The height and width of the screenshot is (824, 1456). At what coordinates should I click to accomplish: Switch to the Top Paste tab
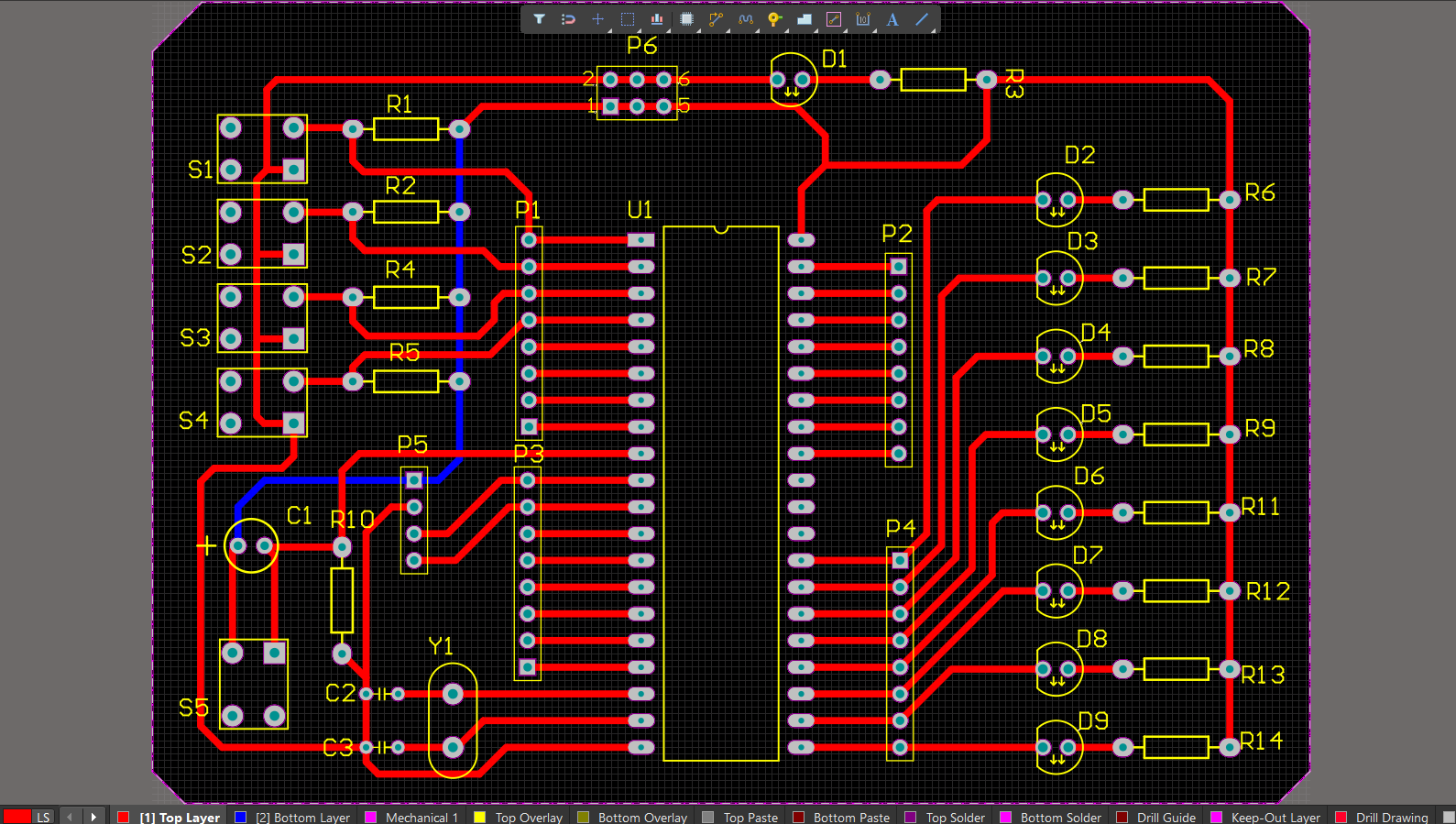tap(750, 818)
